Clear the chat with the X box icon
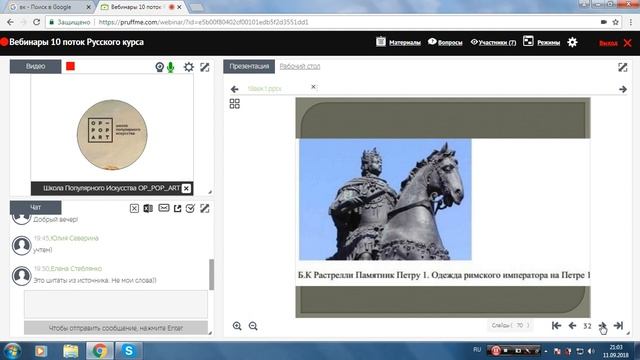 tap(134, 209)
